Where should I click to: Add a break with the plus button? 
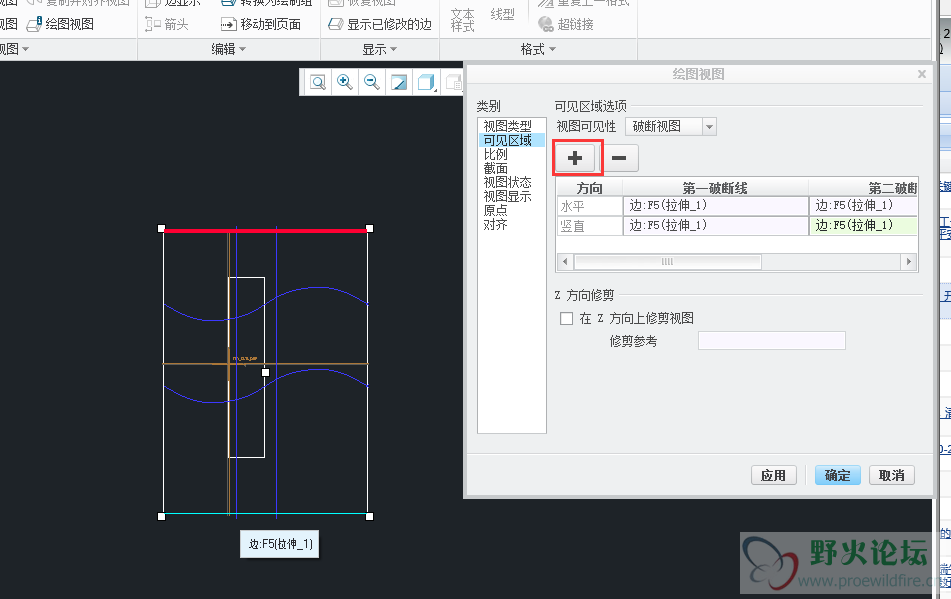click(x=574, y=158)
